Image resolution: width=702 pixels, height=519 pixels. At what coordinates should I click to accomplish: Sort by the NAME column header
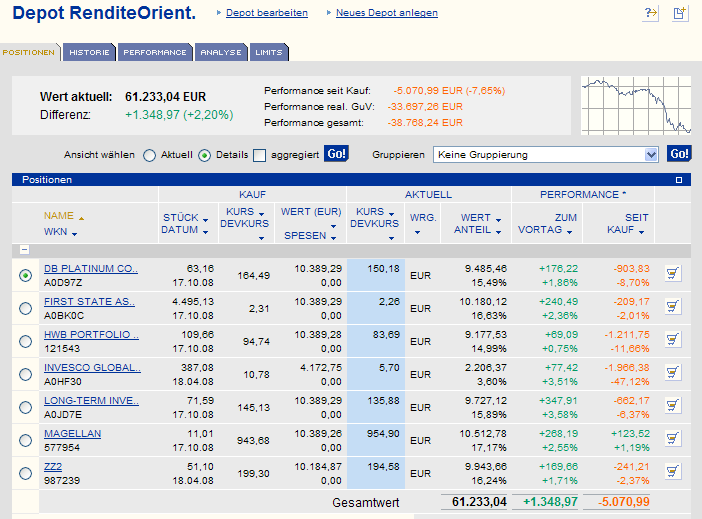tap(59, 216)
